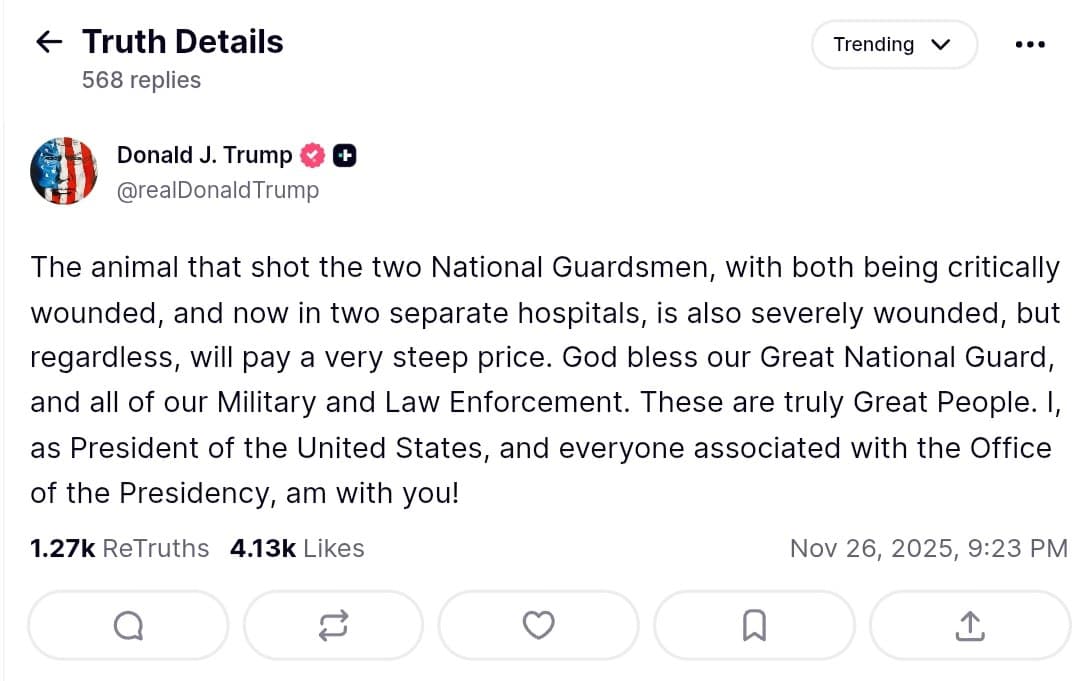Select the Truth Details tab heading

click(x=182, y=41)
